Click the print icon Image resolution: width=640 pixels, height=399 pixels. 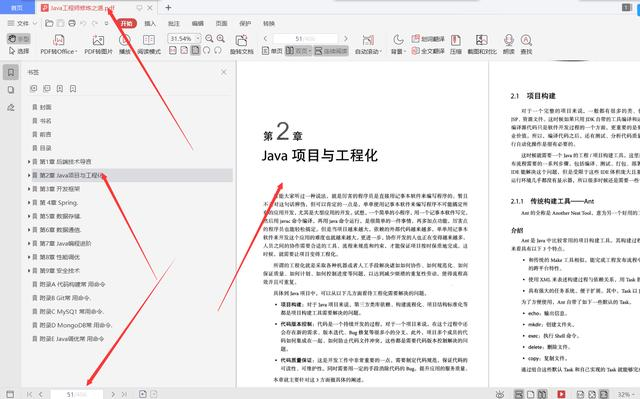[x=72, y=23]
